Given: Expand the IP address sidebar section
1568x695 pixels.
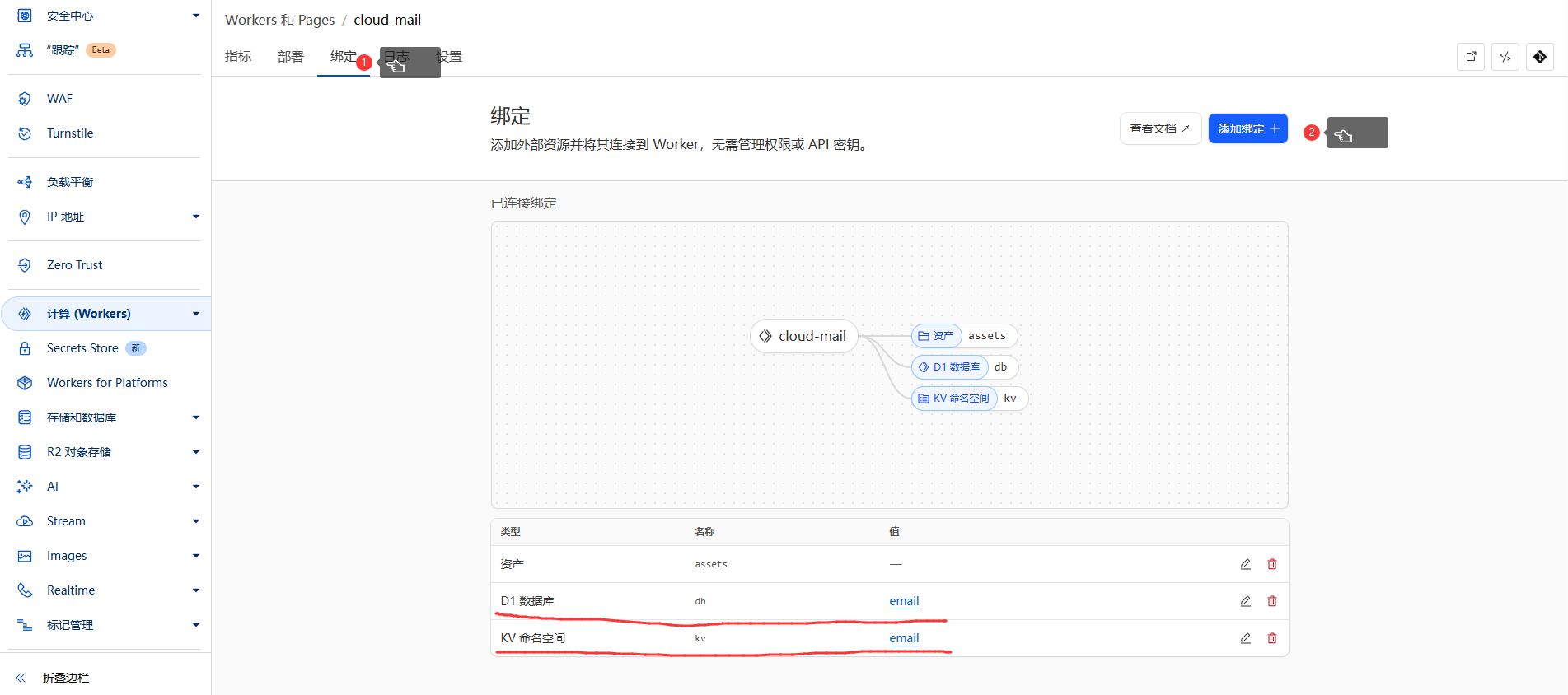Looking at the screenshot, I should point(195,217).
